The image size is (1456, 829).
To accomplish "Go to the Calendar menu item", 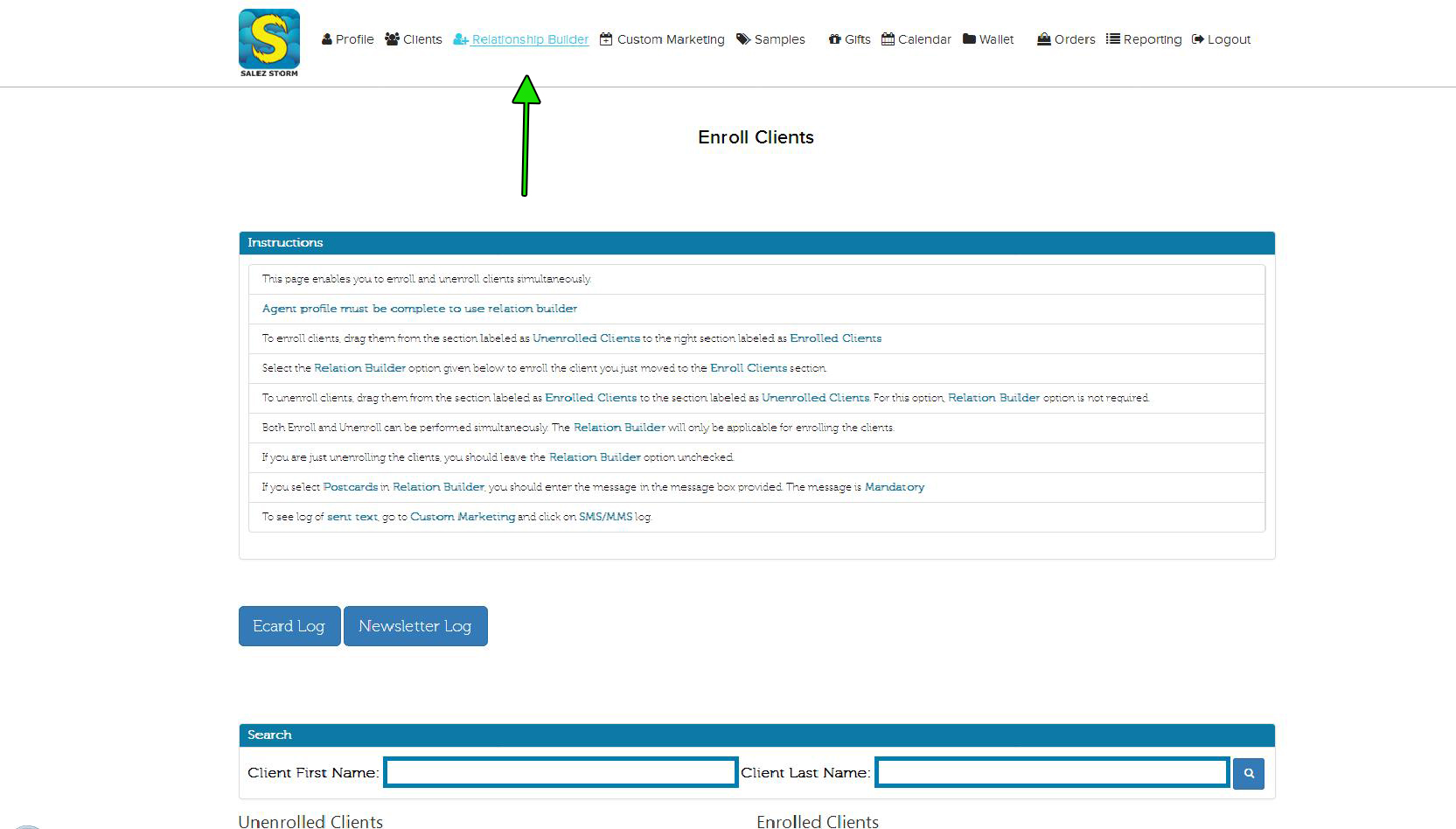I will [923, 39].
